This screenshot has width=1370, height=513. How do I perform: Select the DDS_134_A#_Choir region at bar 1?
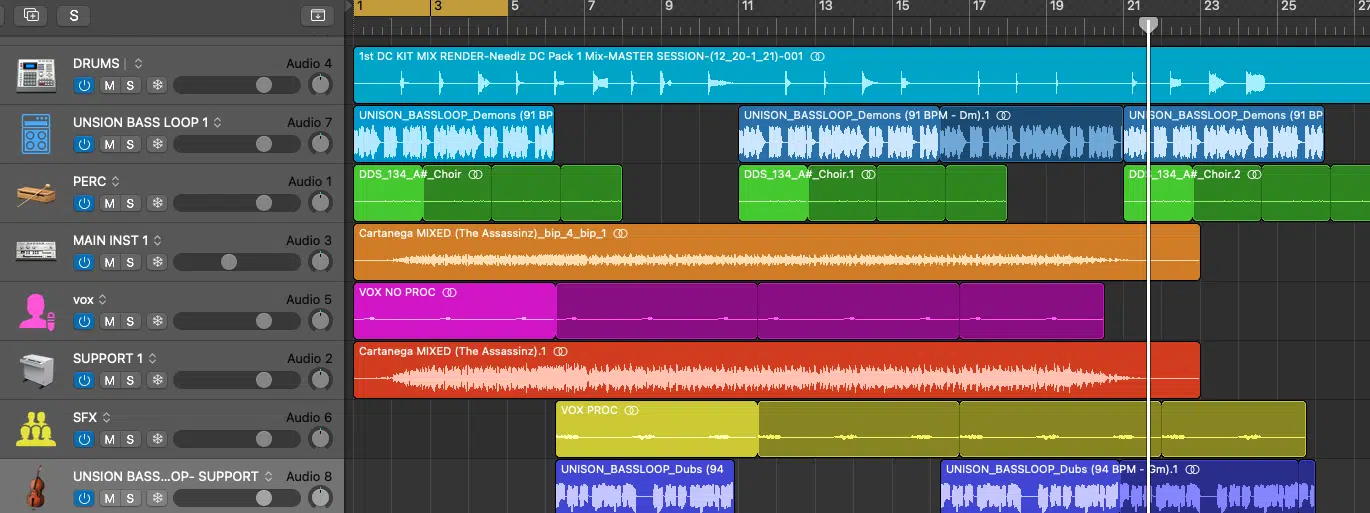[x=389, y=193]
